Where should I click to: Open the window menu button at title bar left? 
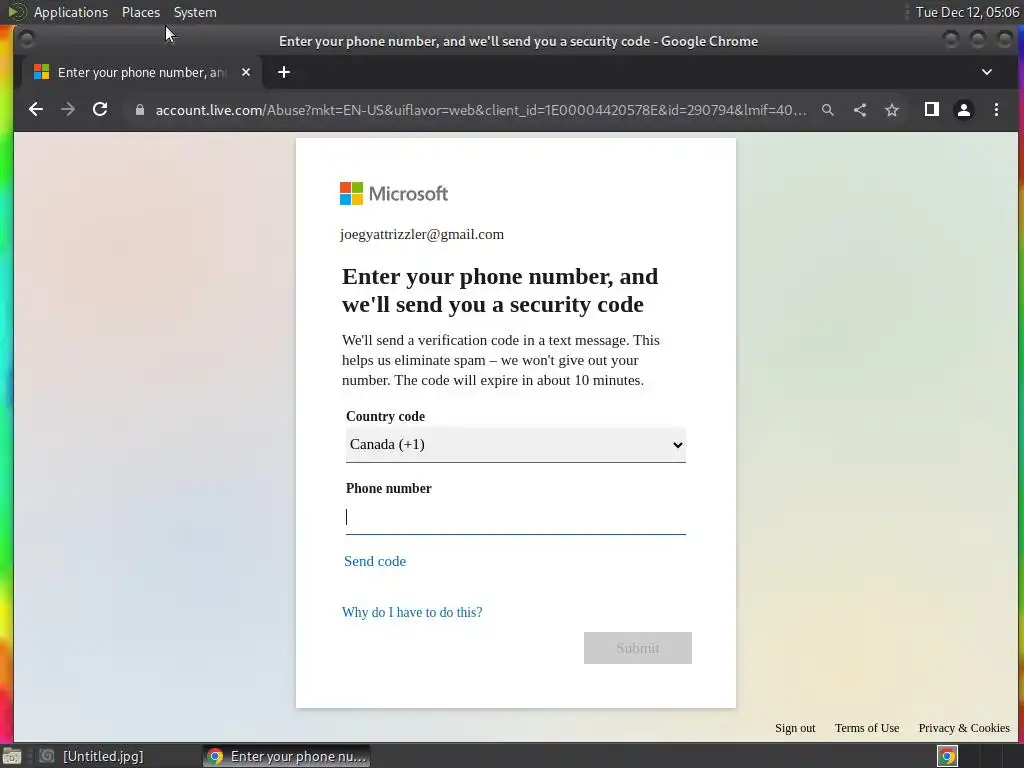click(x=27, y=40)
